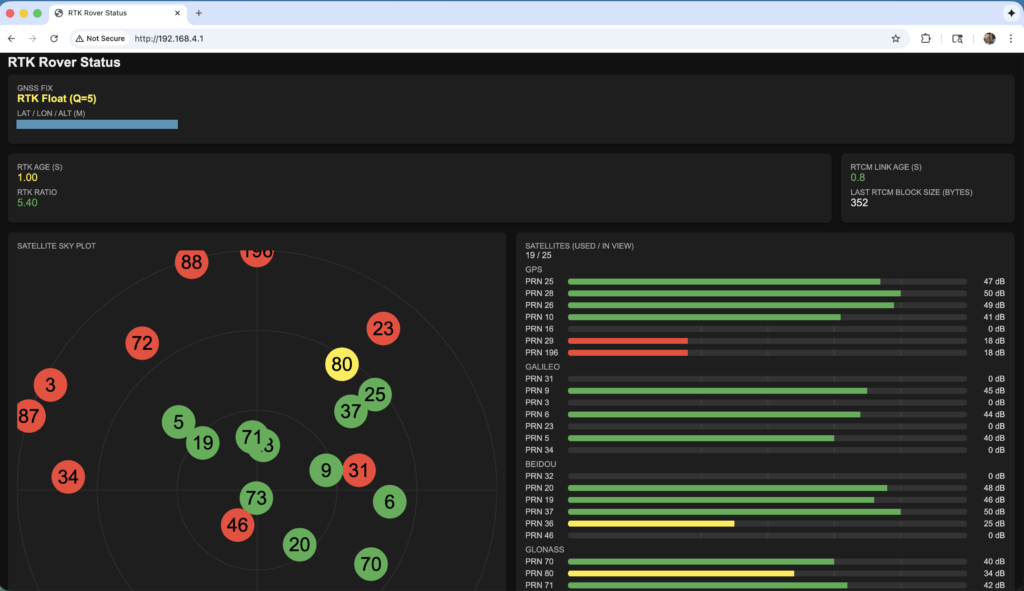Close the RTK Rover Status tab
Image resolution: width=1024 pixels, height=591 pixels.
coord(177,13)
